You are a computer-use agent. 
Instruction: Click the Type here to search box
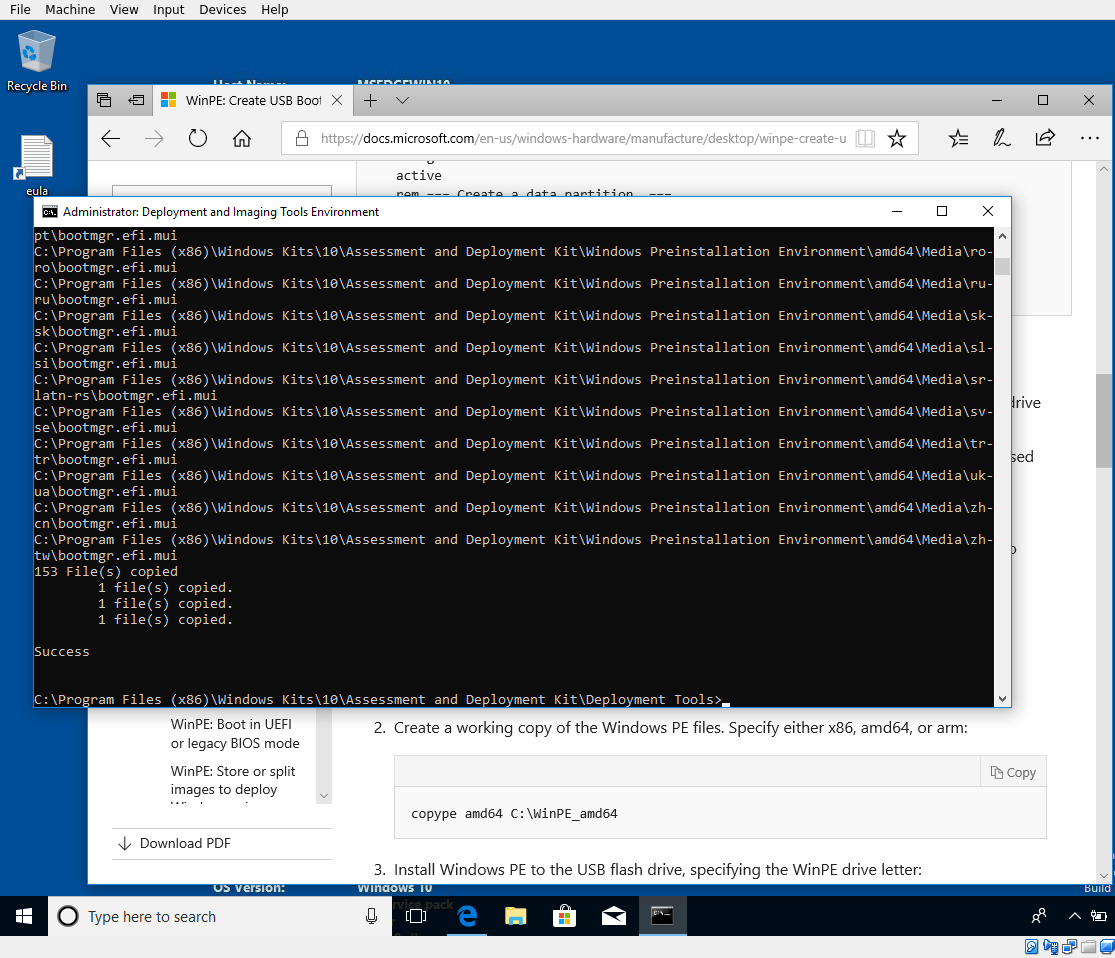point(220,916)
